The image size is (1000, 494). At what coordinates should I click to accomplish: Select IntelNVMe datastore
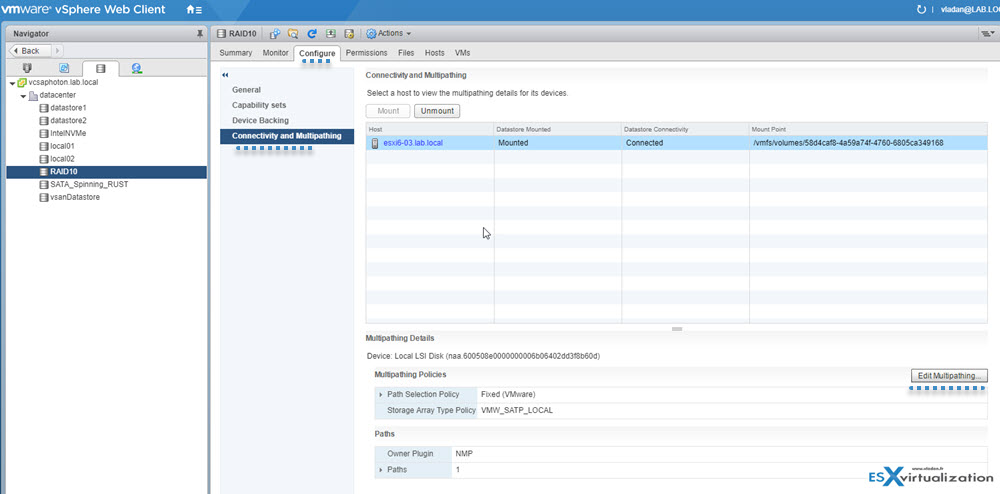pyautogui.click(x=68, y=133)
